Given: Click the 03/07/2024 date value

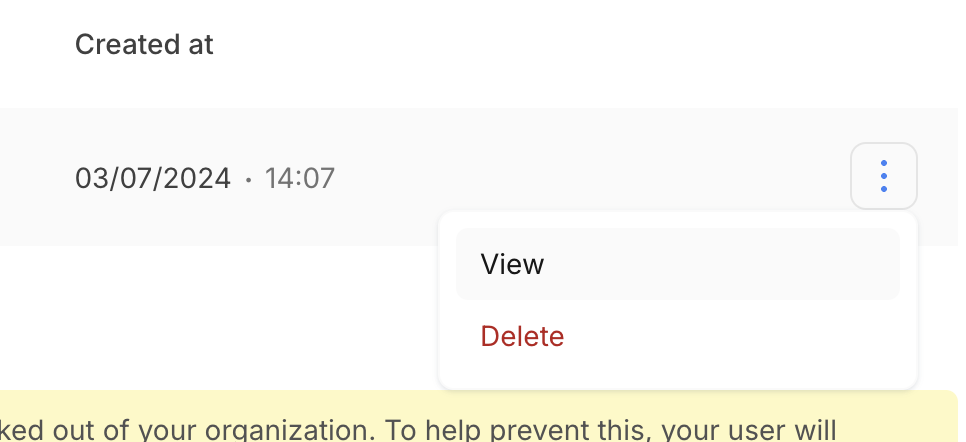Looking at the screenshot, I should point(154,179).
